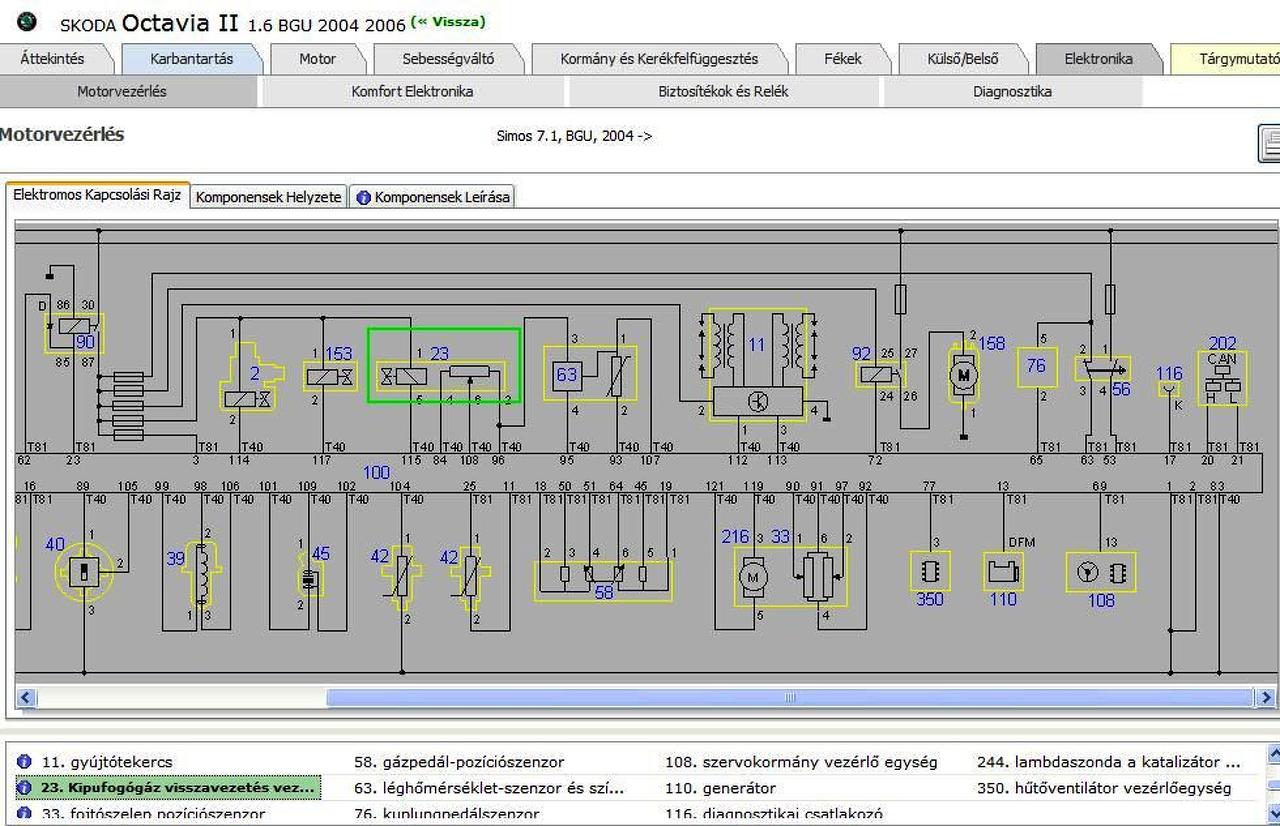The height and width of the screenshot is (826, 1280).
Task: Select component 350 symbol in the diagram
Action: (x=929, y=571)
